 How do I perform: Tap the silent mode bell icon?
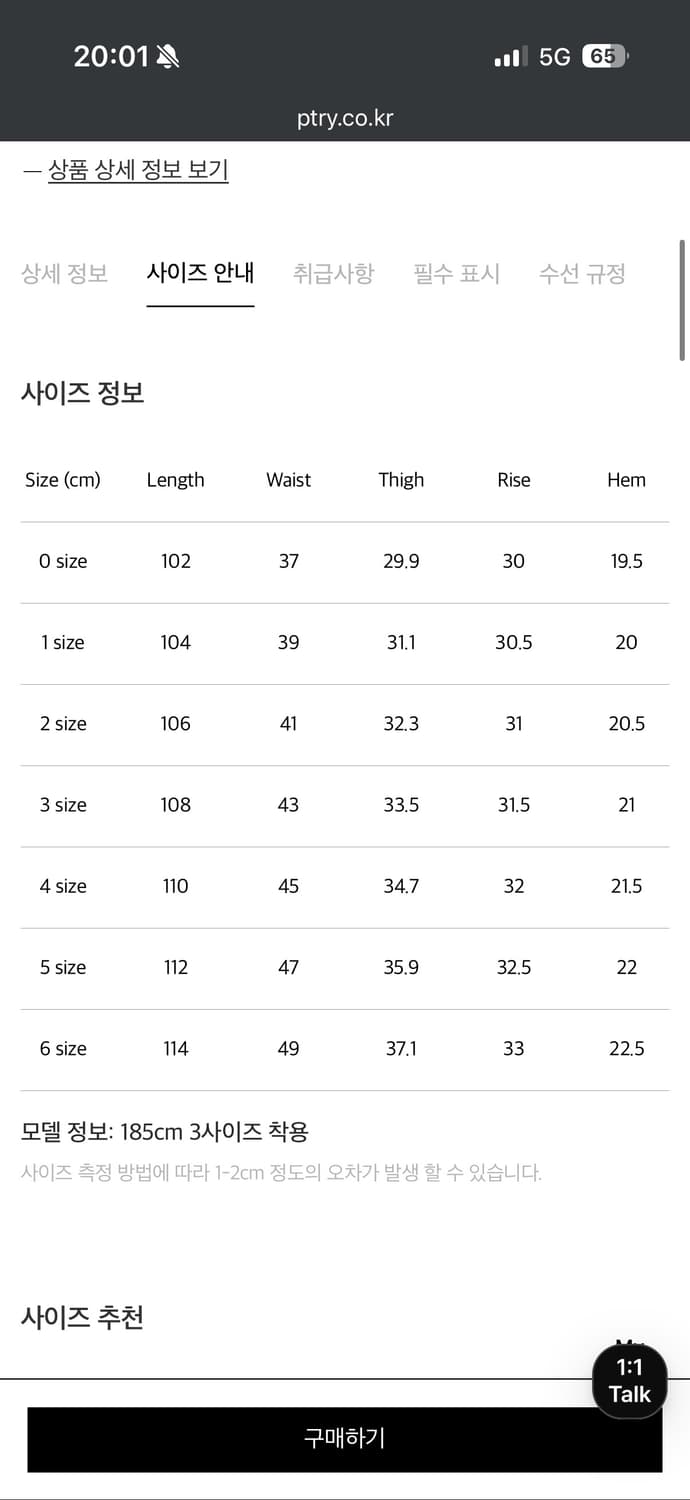168,57
